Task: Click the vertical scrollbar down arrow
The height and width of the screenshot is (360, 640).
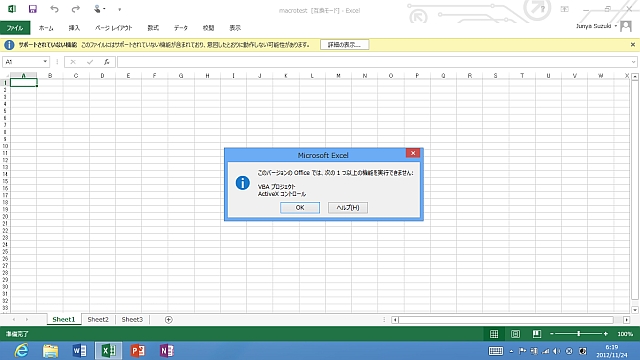Action: coord(635,310)
